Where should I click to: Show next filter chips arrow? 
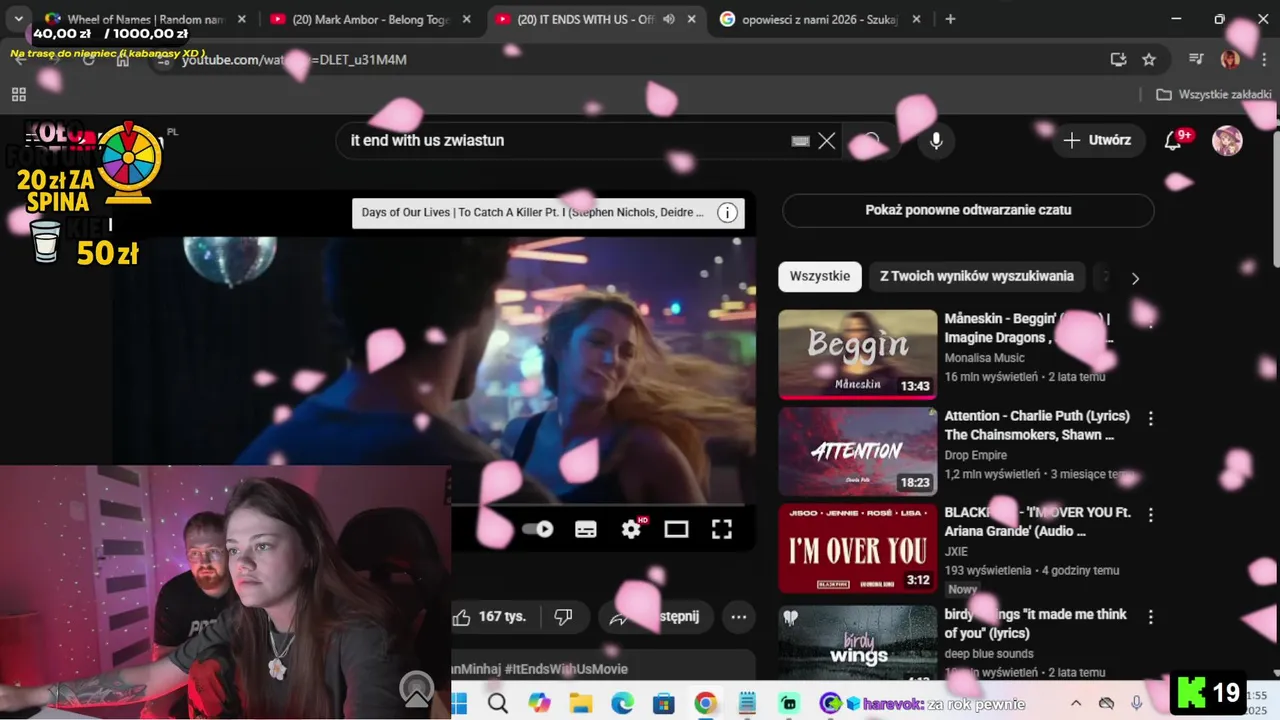coord(1134,278)
